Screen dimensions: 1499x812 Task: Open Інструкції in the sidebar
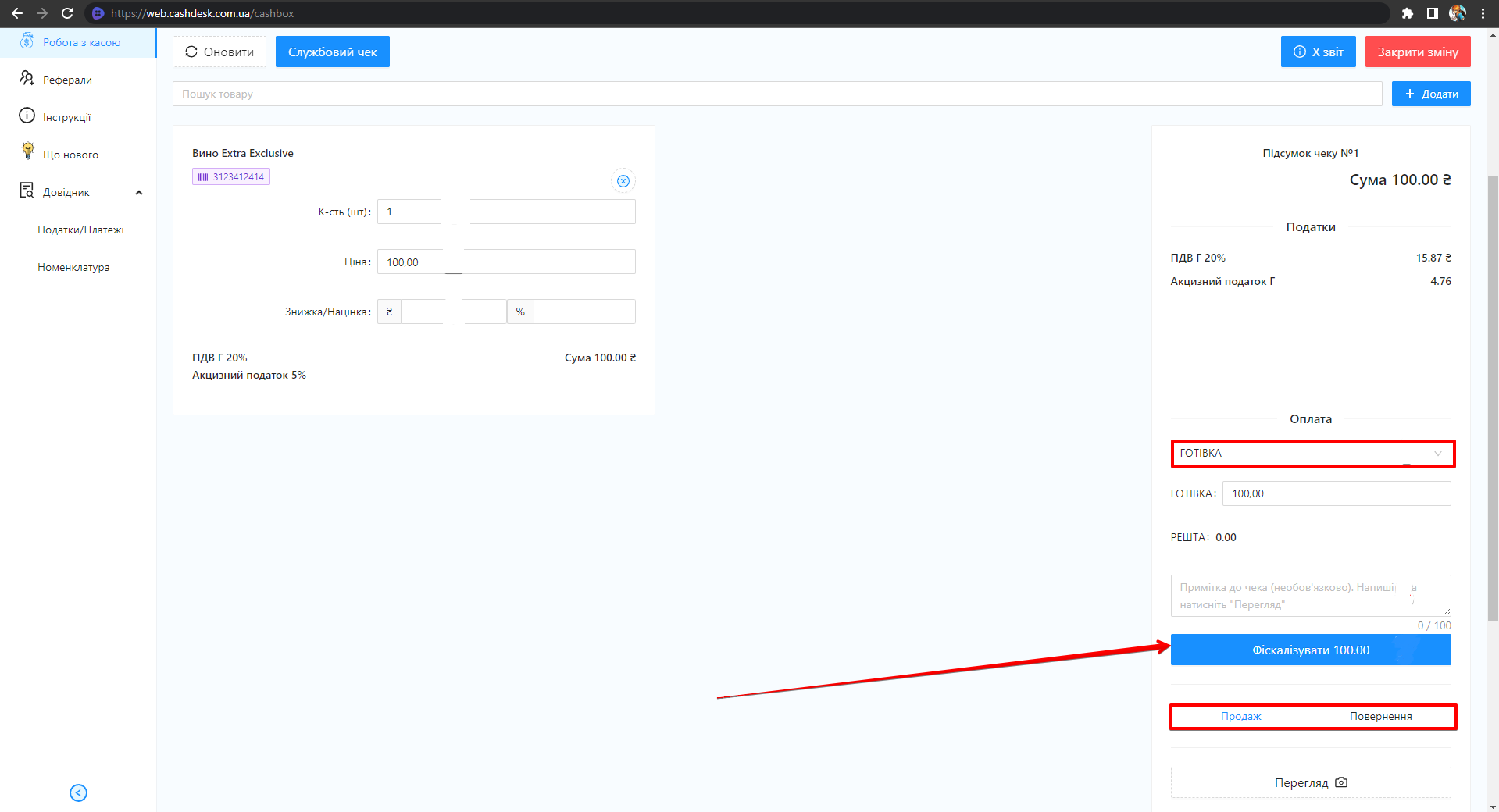tap(66, 117)
